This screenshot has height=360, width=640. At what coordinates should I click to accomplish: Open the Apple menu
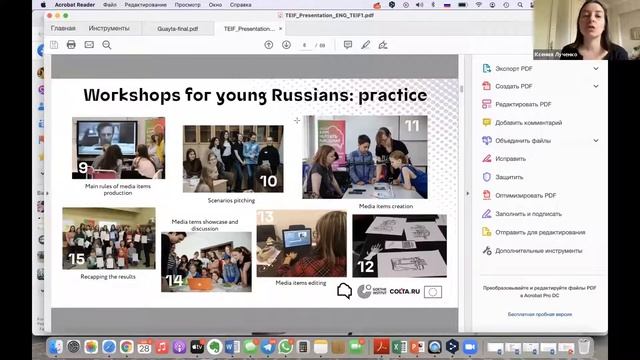click(43, 5)
